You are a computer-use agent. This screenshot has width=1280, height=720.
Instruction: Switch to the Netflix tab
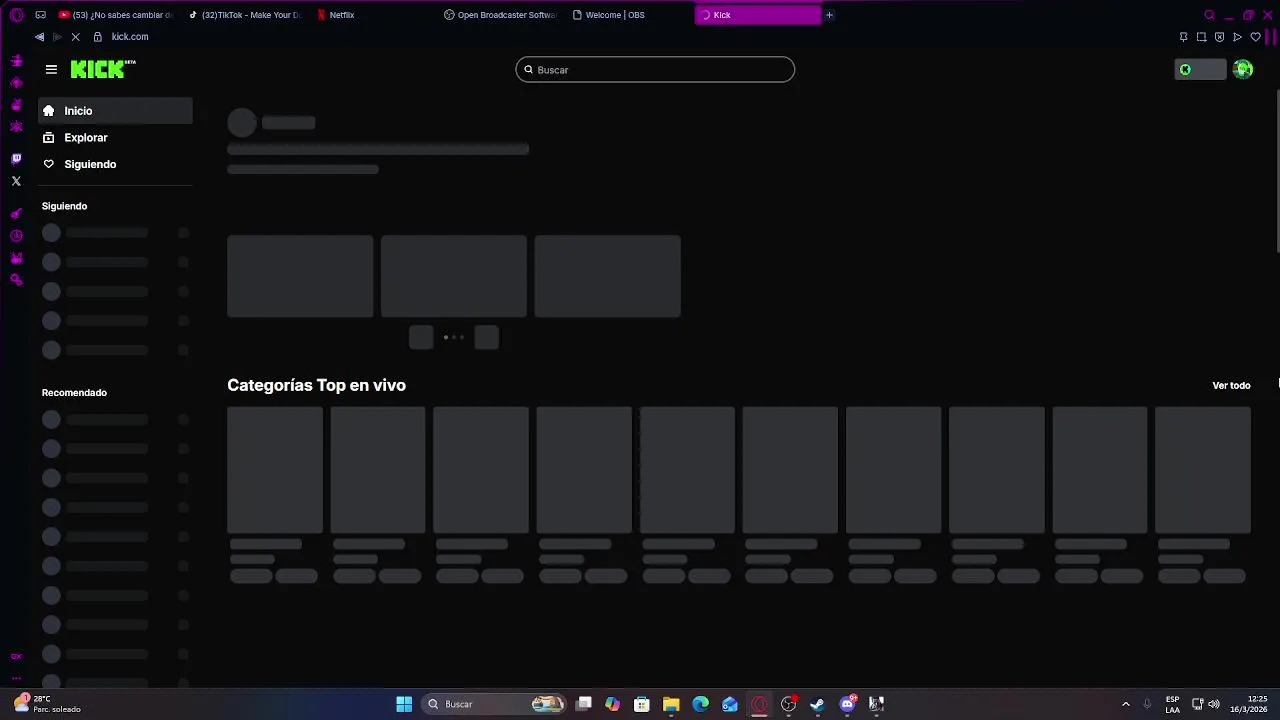372,15
